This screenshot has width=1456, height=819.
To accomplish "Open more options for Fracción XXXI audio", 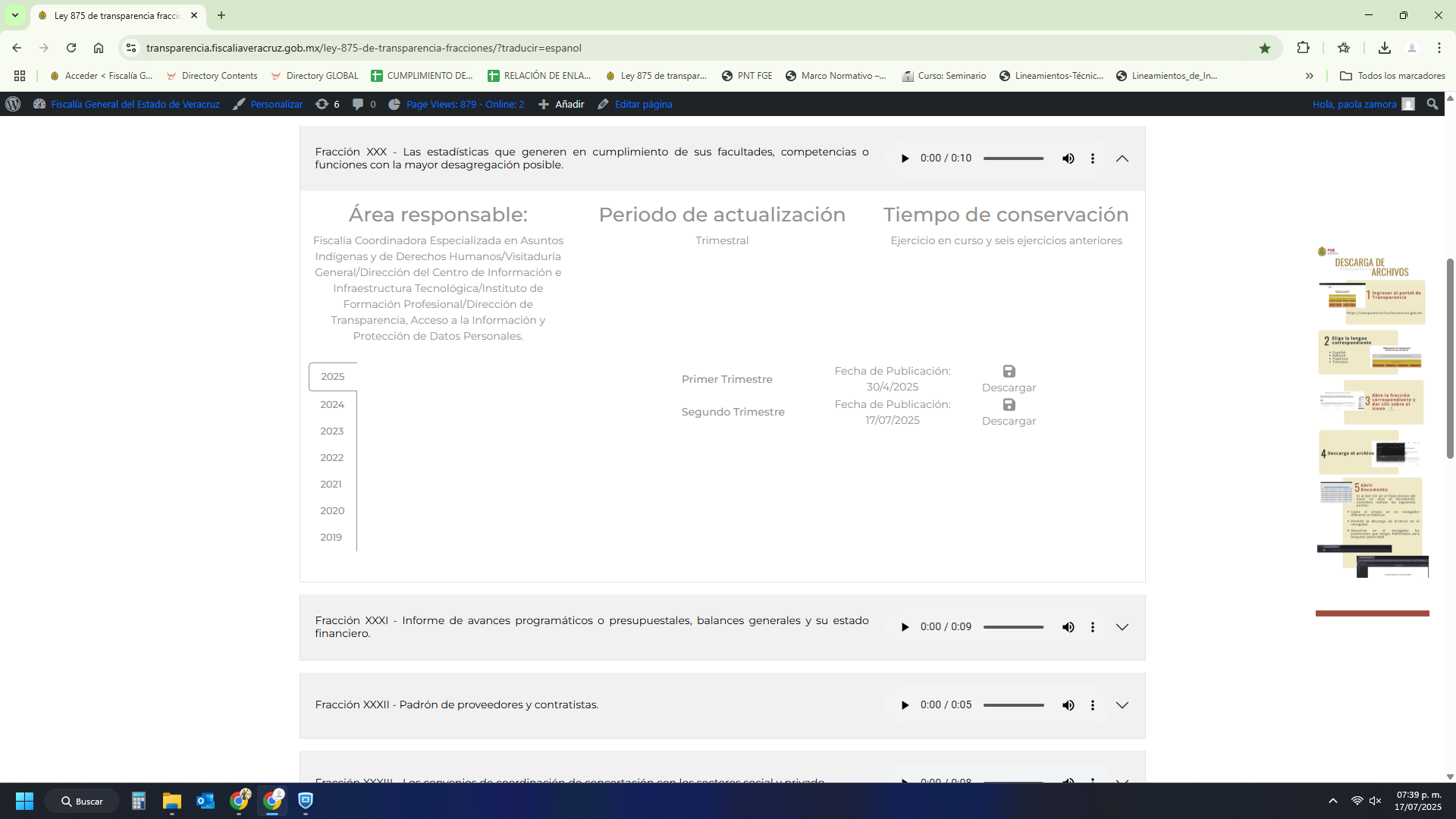I will tap(1092, 627).
